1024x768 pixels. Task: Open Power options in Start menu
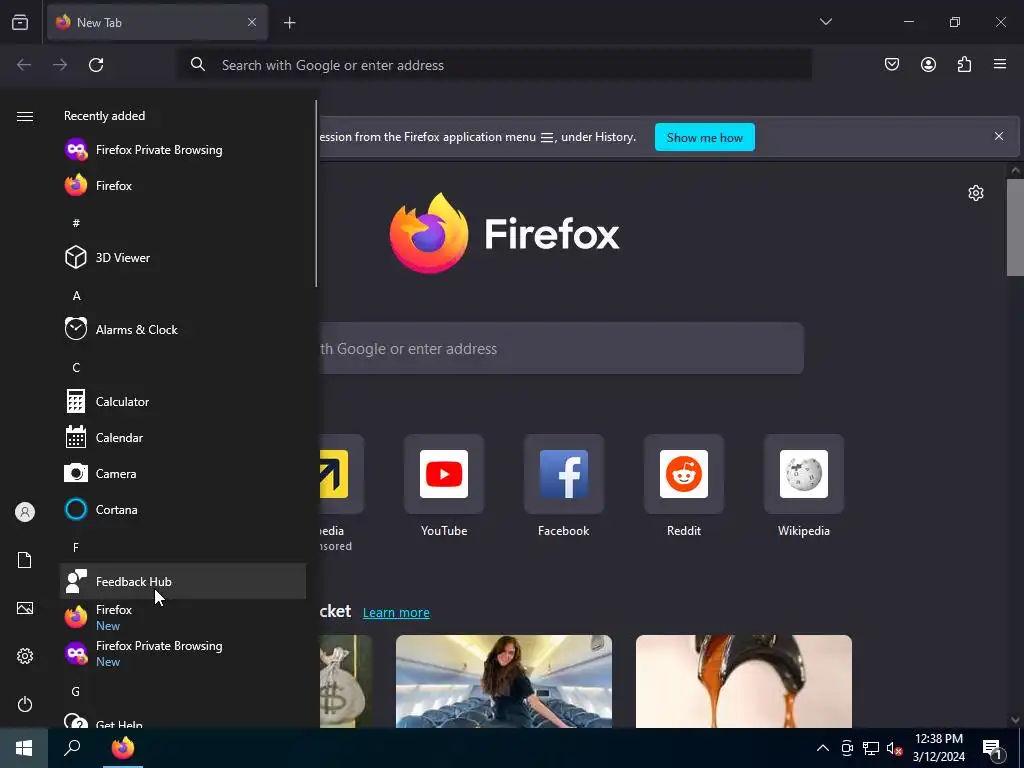click(25, 704)
